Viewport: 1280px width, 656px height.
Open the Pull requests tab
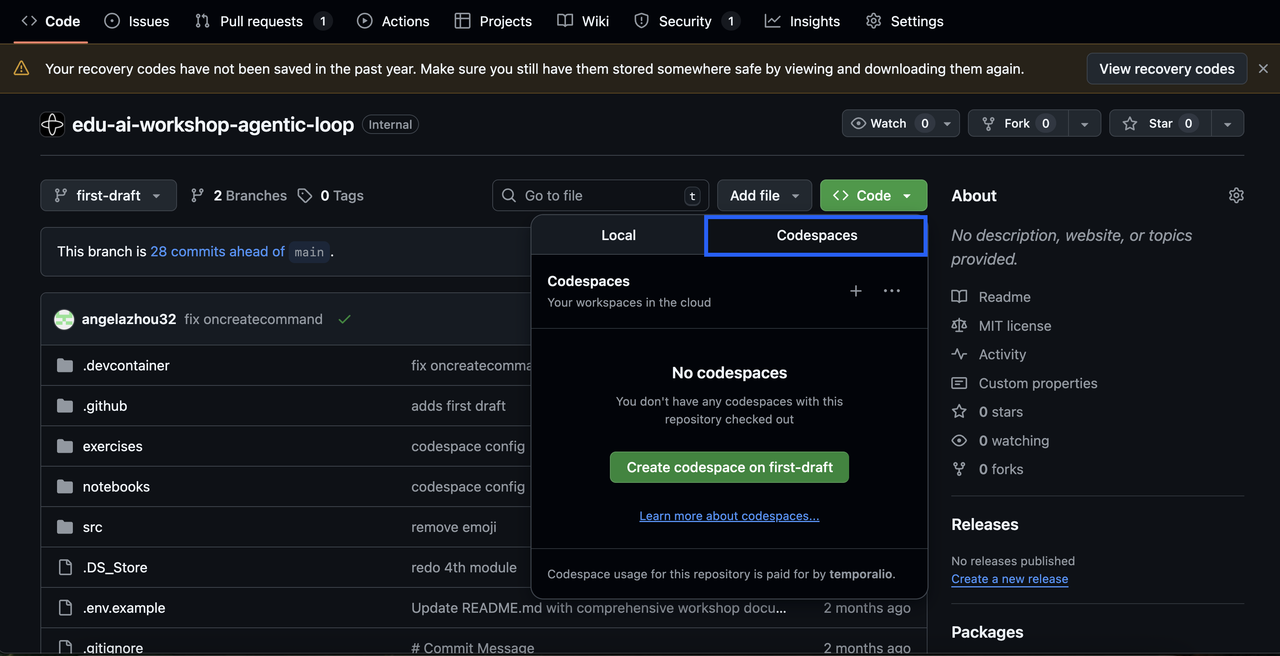click(263, 21)
